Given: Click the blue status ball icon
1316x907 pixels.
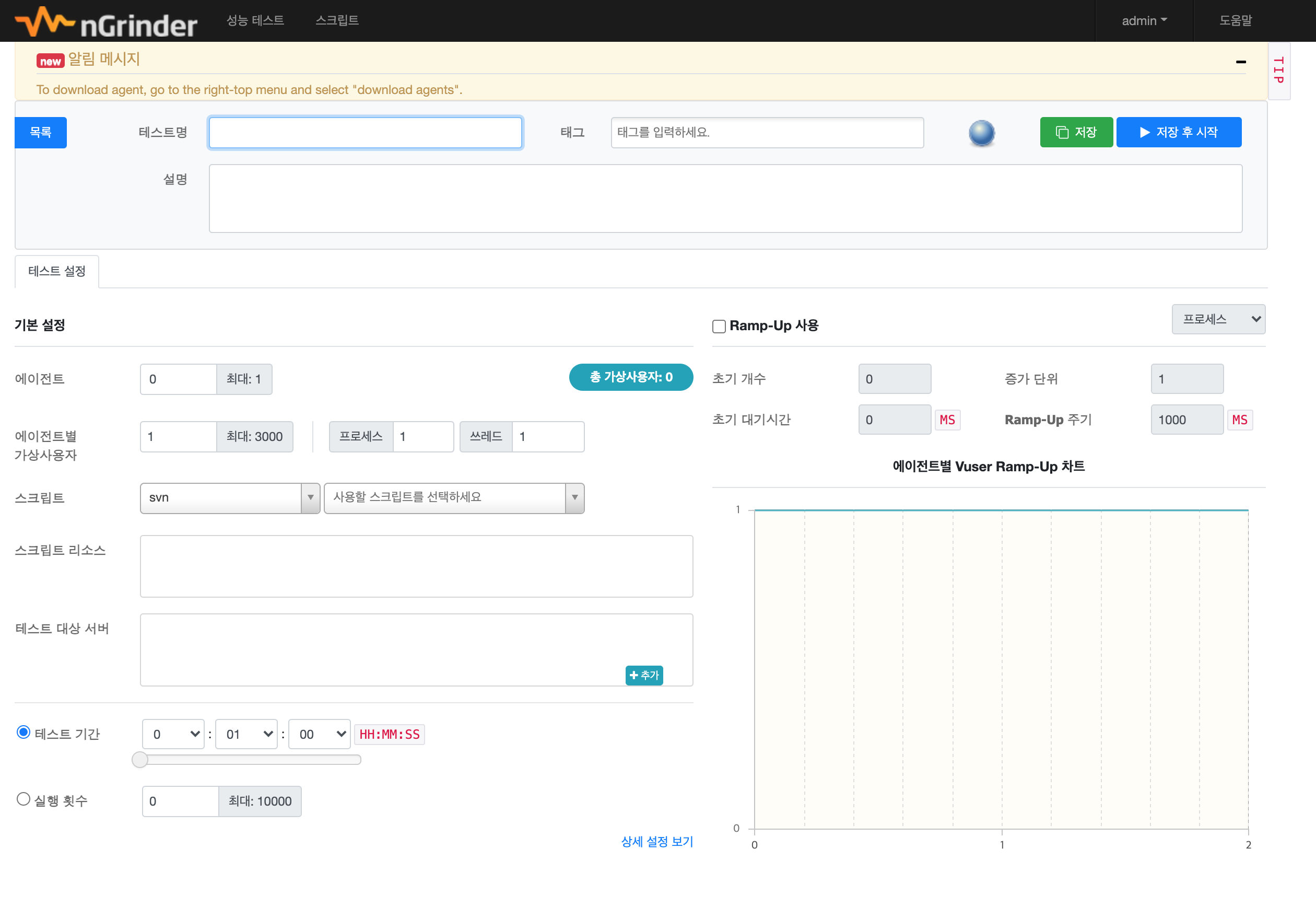Looking at the screenshot, I should (x=981, y=133).
